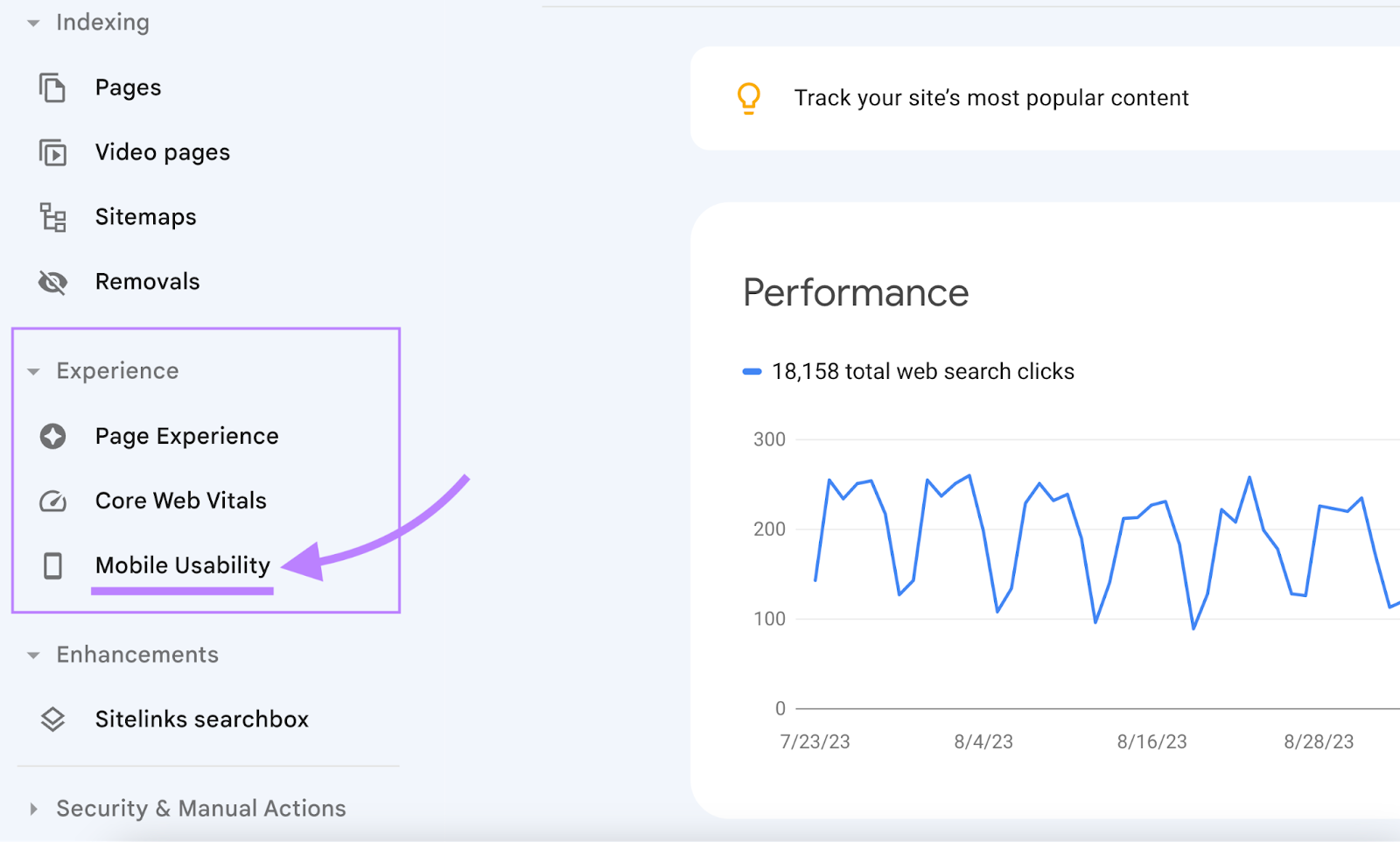Image resolution: width=1400 pixels, height=842 pixels.
Task: Expand Security & Manual Actions
Action: 33,808
